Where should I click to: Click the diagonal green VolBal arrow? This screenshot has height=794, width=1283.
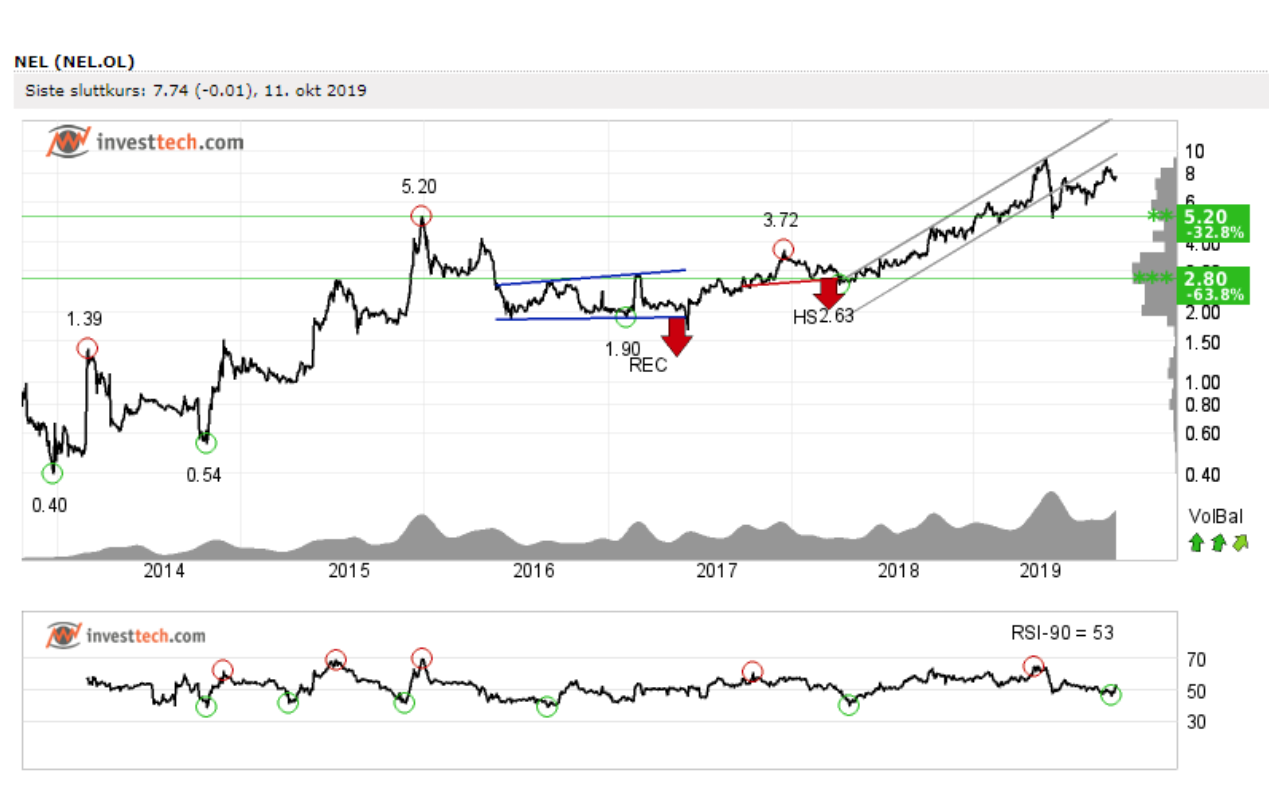coord(1240,543)
